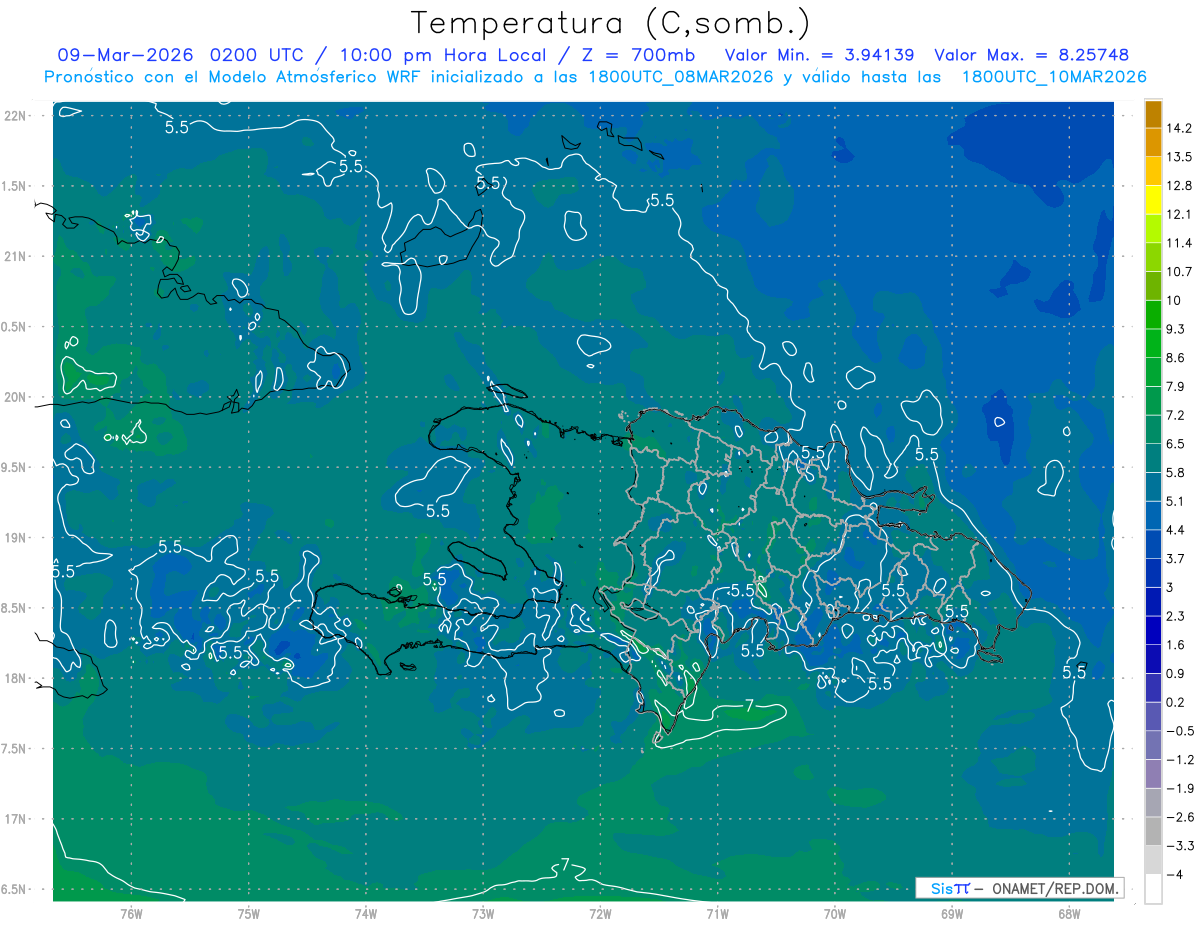Click the "4.4" colorbar value

click(1176, 530)
